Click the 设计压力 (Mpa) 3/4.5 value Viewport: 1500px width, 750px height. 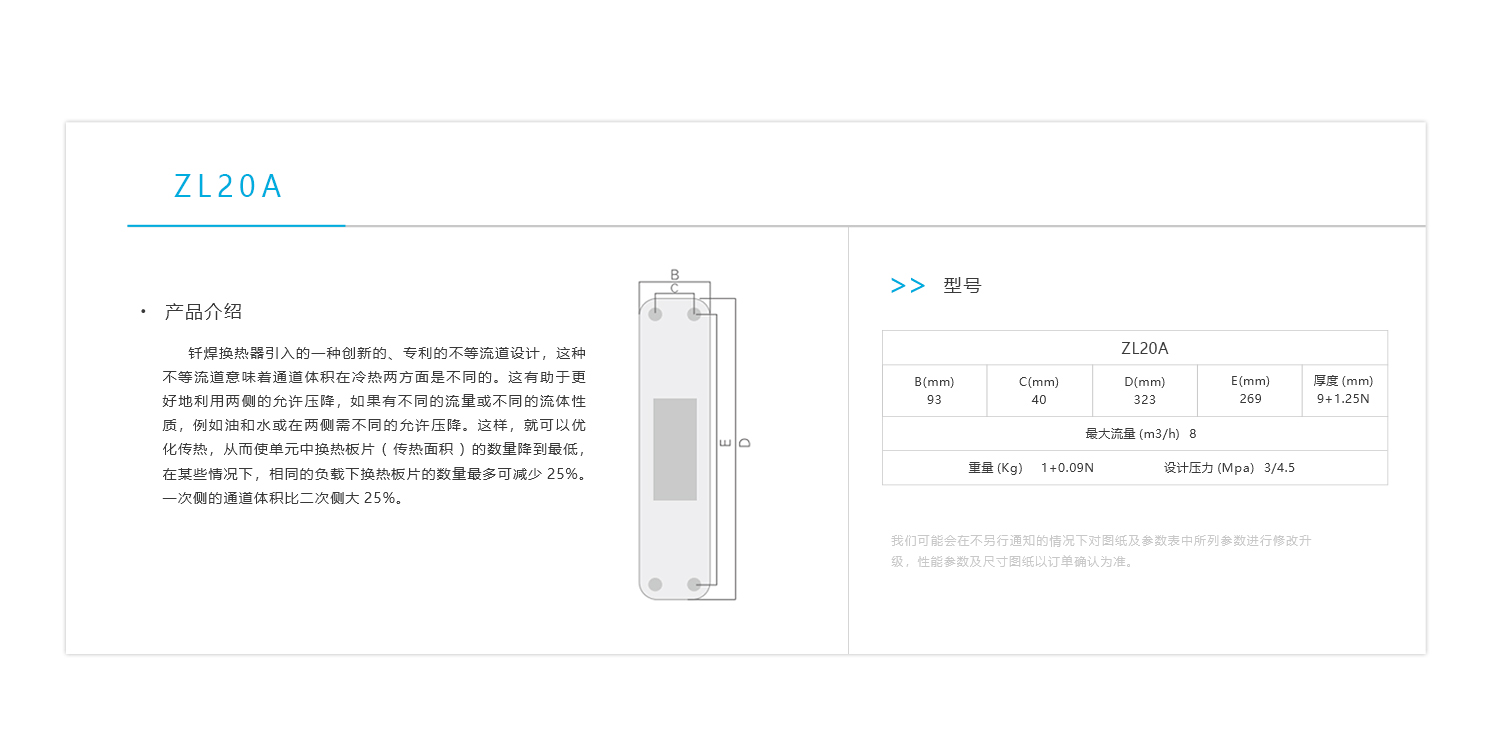1229,468
